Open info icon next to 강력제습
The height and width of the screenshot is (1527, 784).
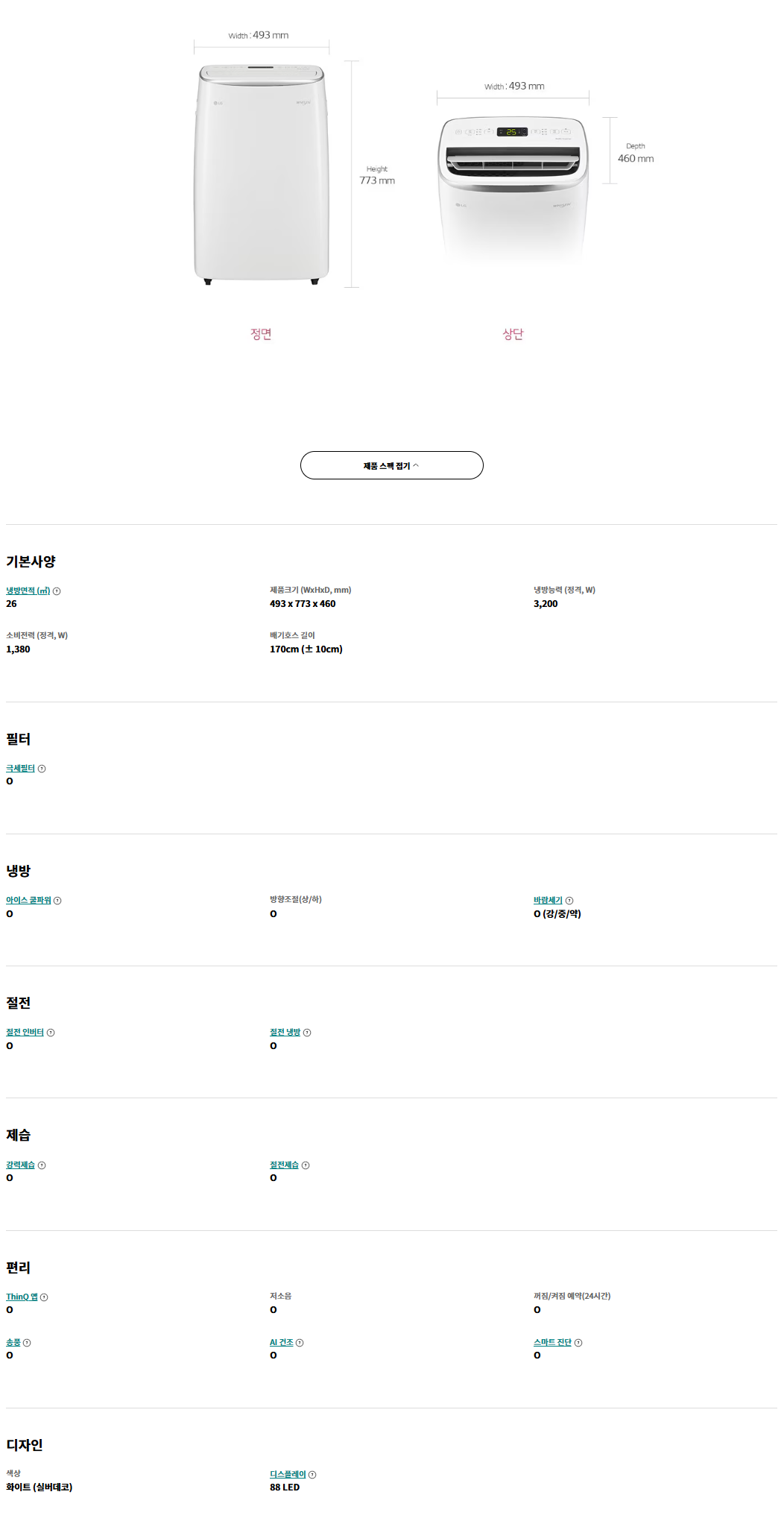click(42, 1165)
